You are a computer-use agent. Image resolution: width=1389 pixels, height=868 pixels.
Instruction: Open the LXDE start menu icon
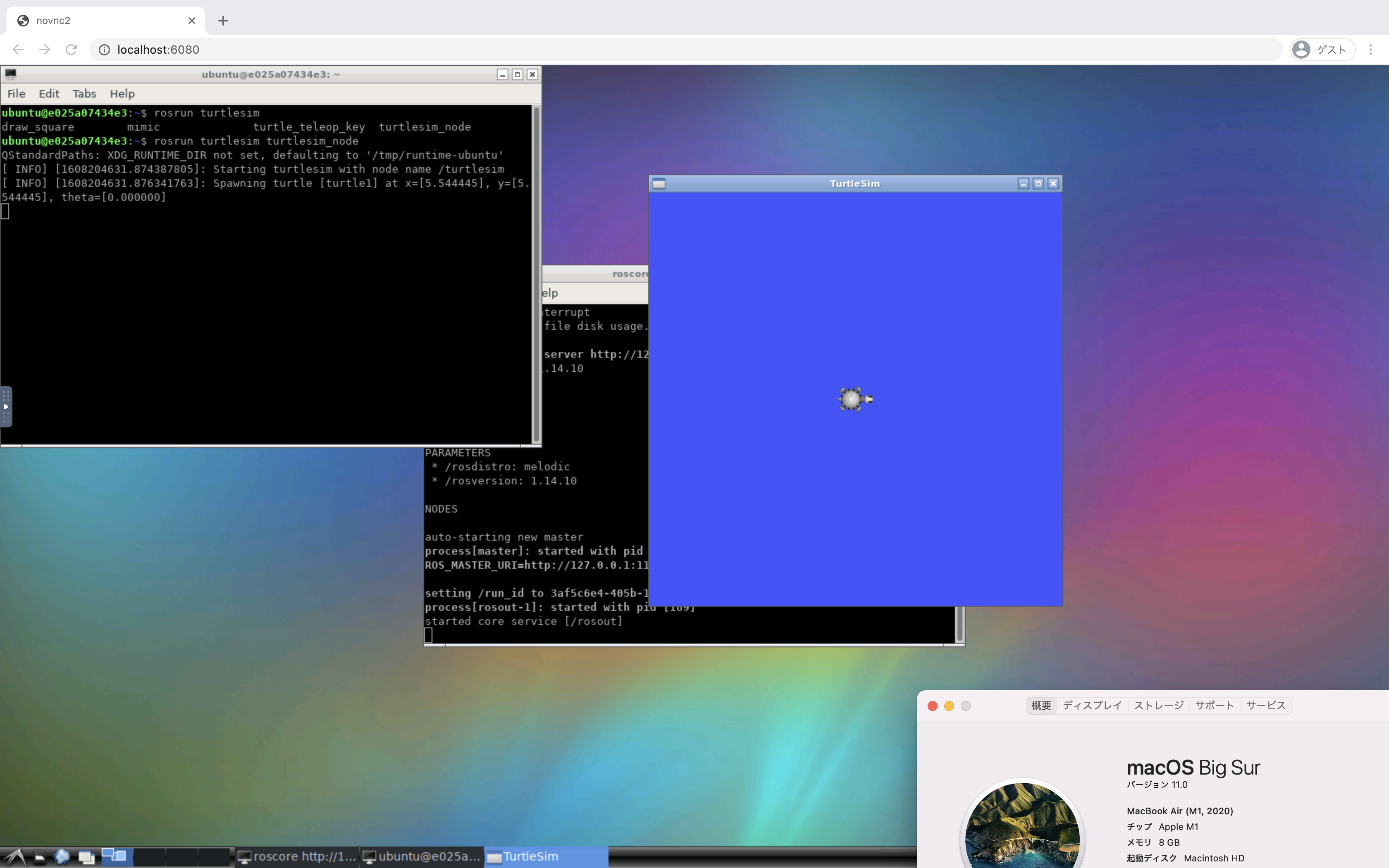(x=14, y=857)
